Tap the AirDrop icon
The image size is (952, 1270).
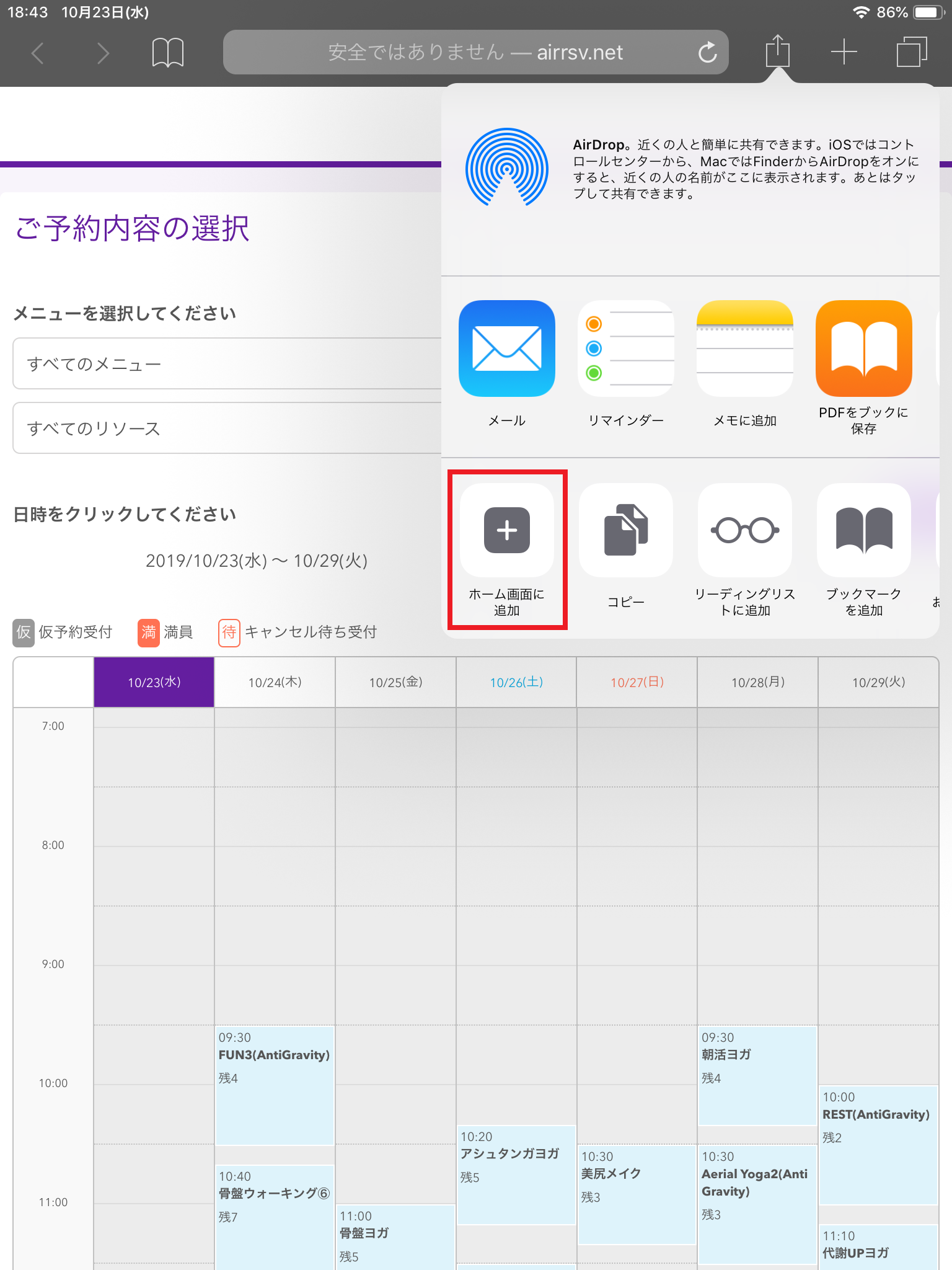[x=507, y=167]
